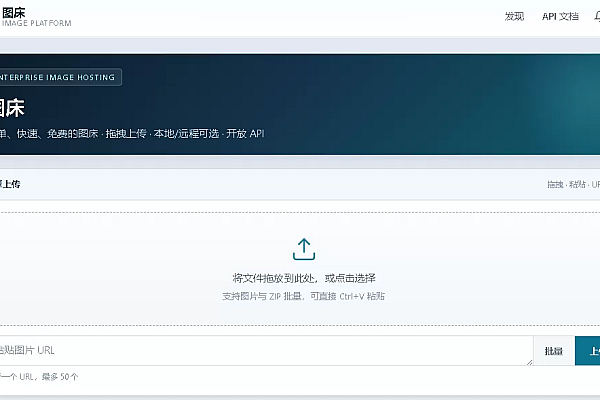Click the text 将文件拖放到此处，或点击选择
600x400 pixels.
coord(304,278)
